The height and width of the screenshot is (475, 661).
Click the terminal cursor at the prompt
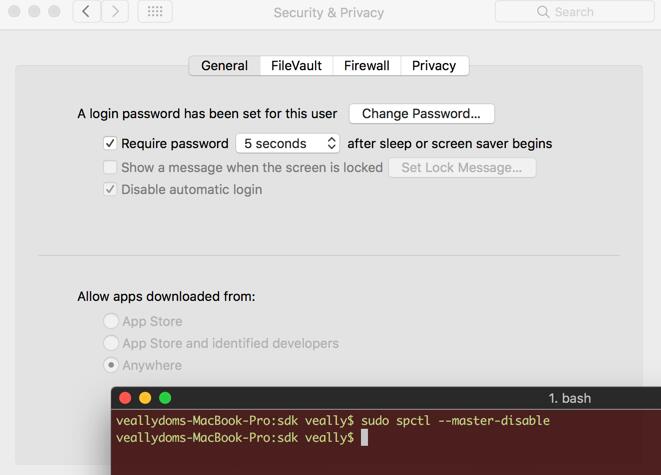click(365, 437)
